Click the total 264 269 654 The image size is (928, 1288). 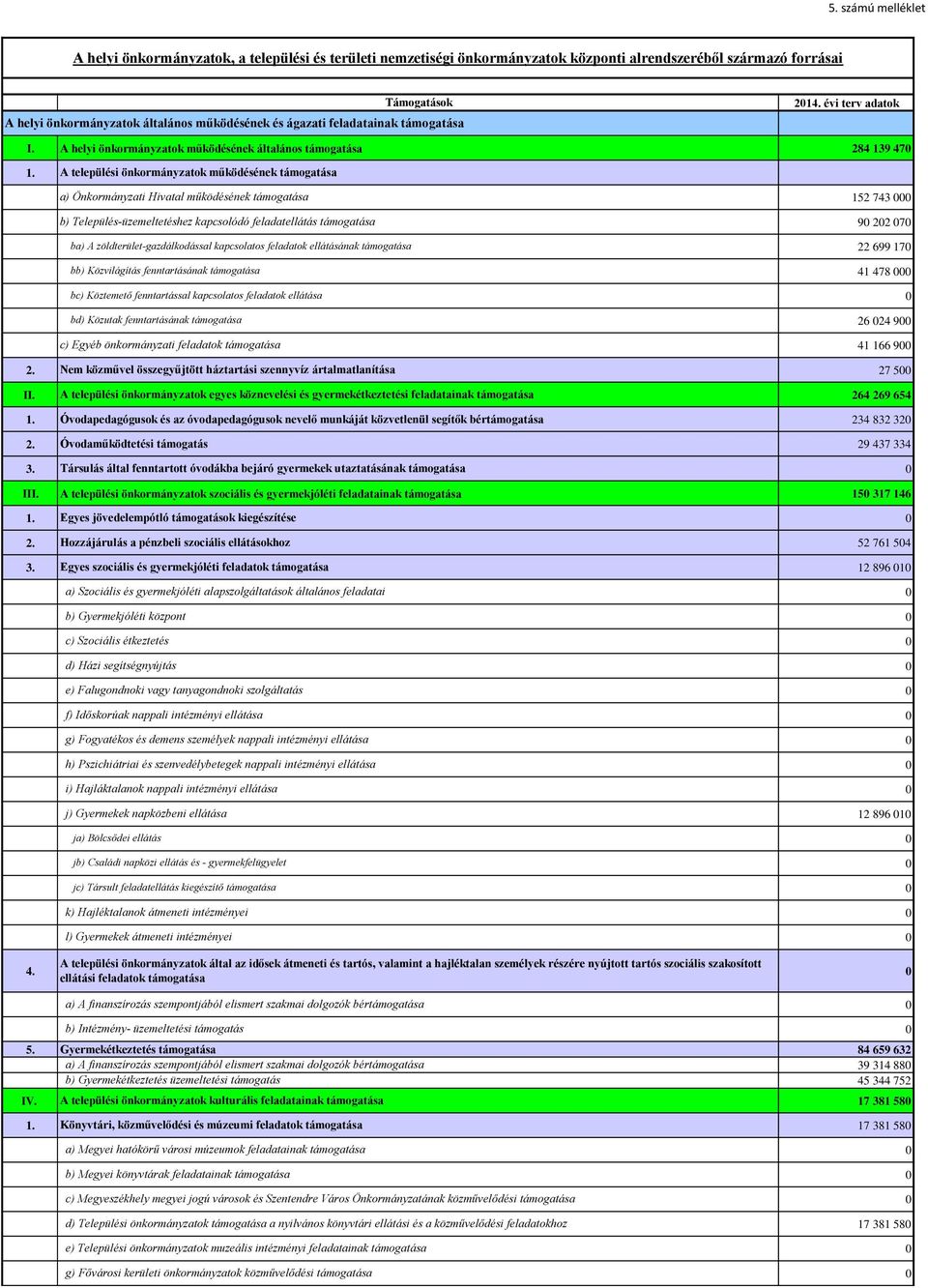click(x=881, y=395)
